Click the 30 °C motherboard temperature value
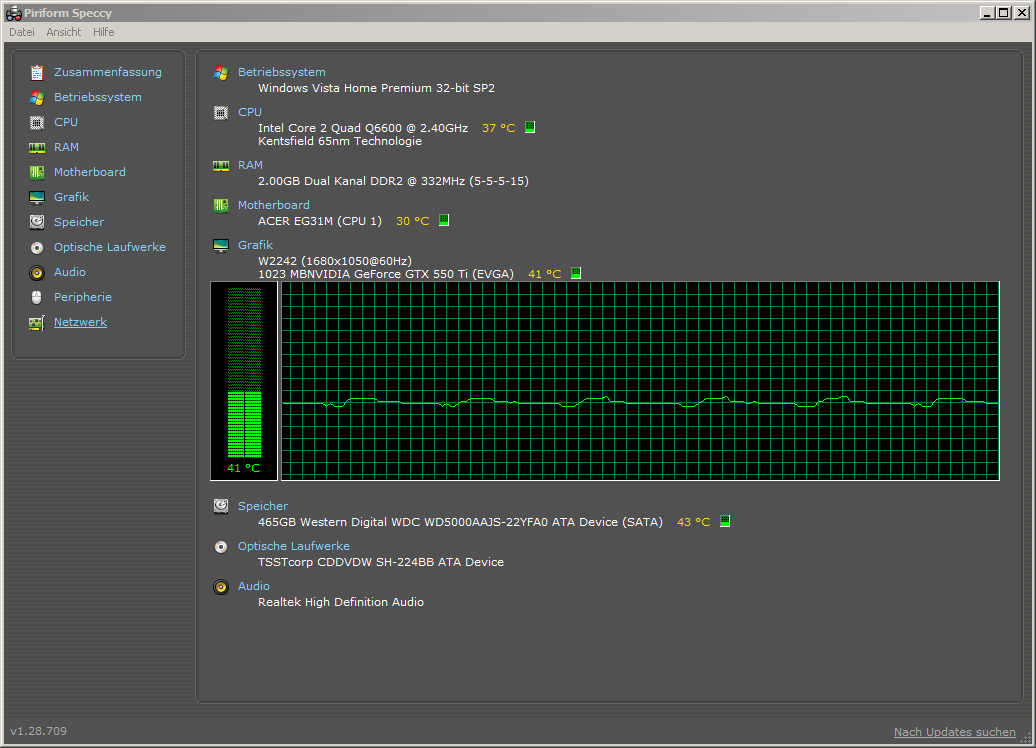The width and height of the screenshot is (1036, 748). click(412, 221)
